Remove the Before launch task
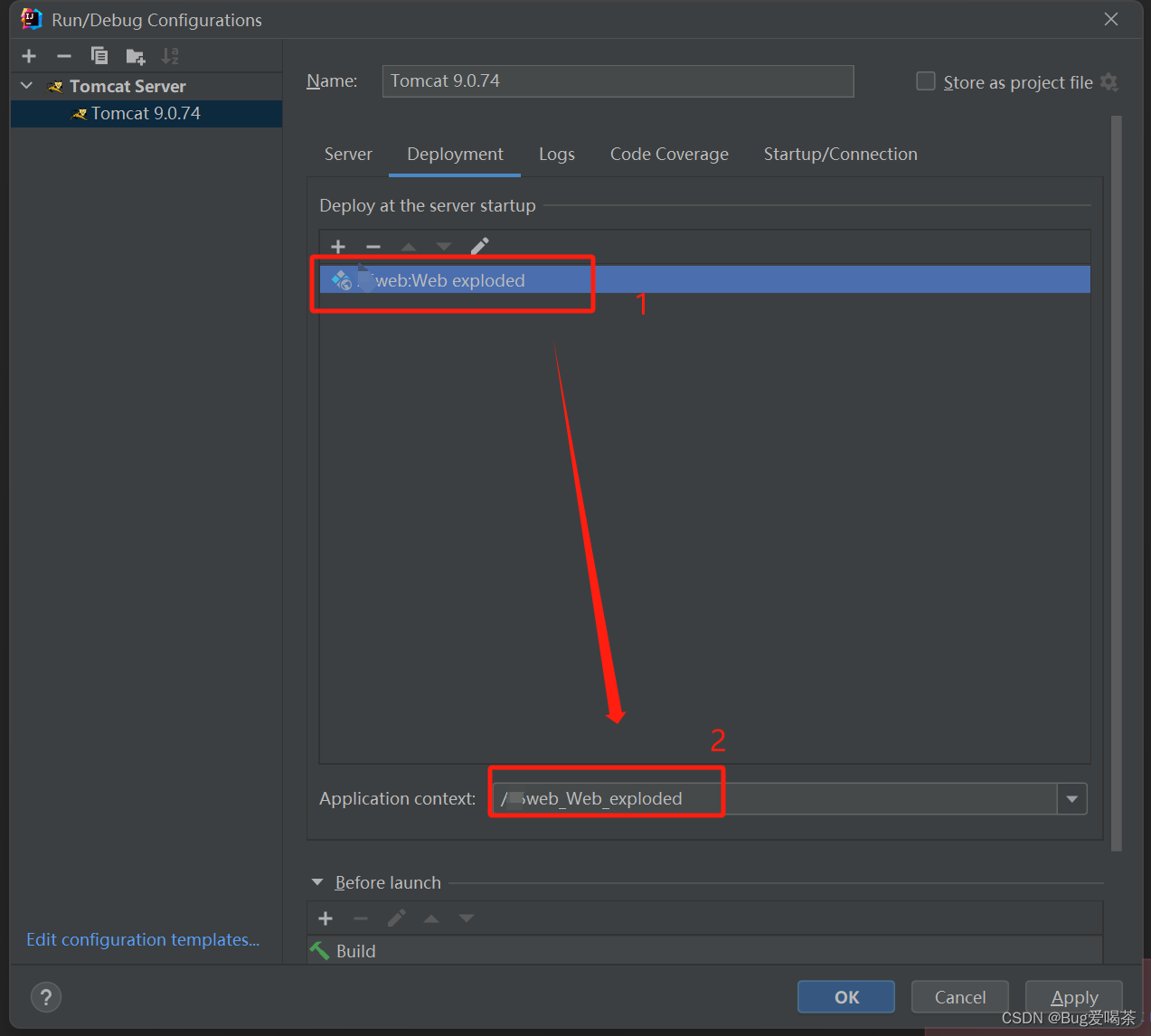 (x=361, y=918)
